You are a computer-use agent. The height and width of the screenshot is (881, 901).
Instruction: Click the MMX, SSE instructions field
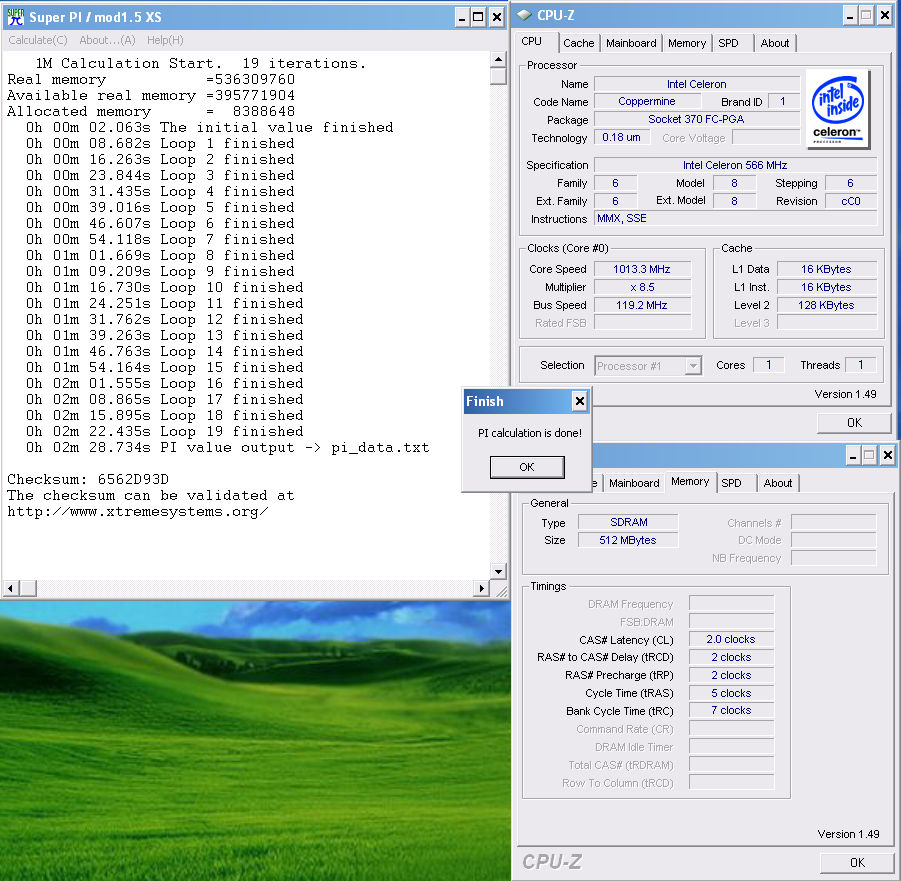pos(736,218)
